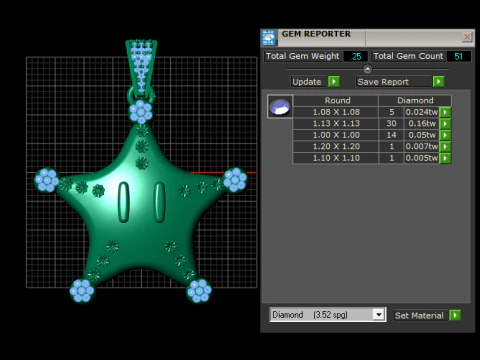This screenshot has height=360, width=480.
Task: Click the Round column header
Action: click(336, 100)
